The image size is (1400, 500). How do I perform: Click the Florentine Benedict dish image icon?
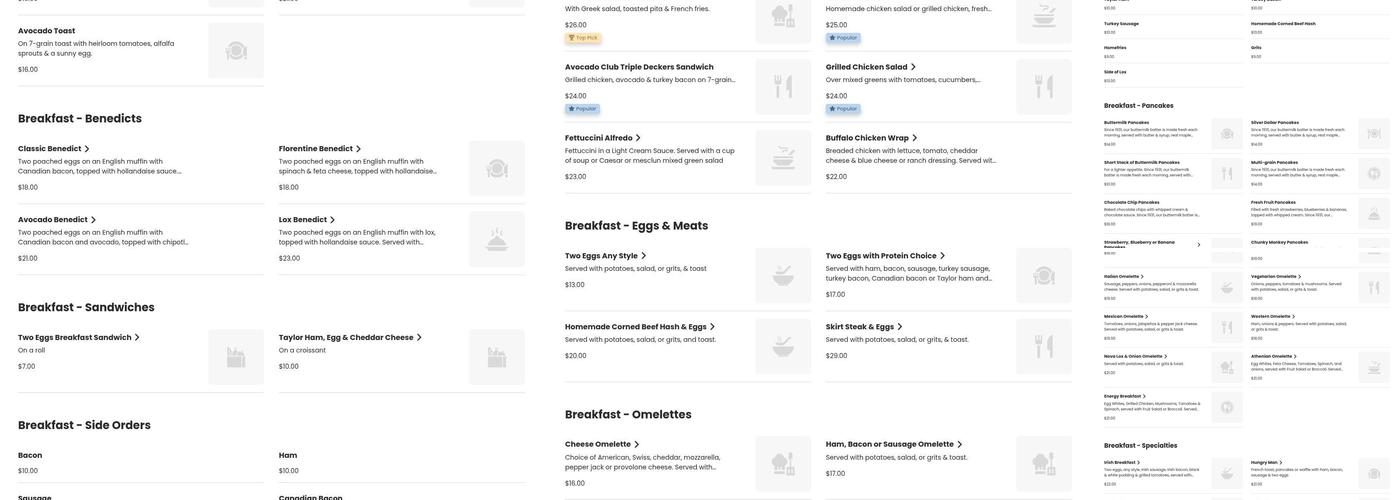[x=497, y=168]
